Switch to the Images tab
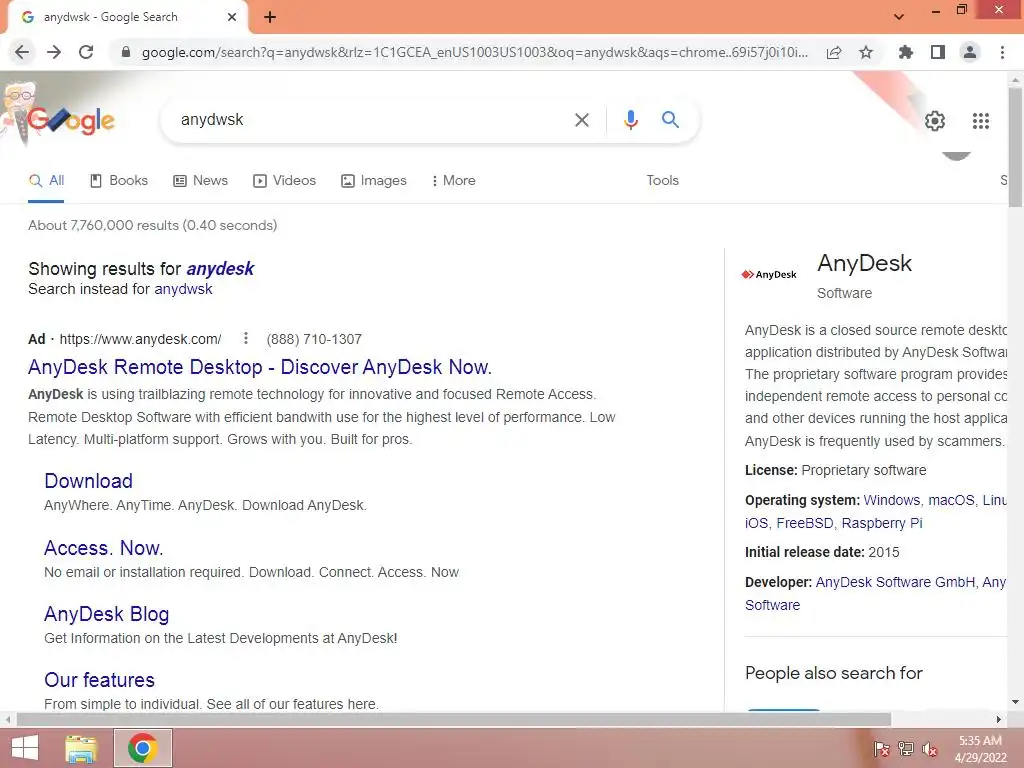This screenshot has width=1024, height=768. click(x=374, y=181)
